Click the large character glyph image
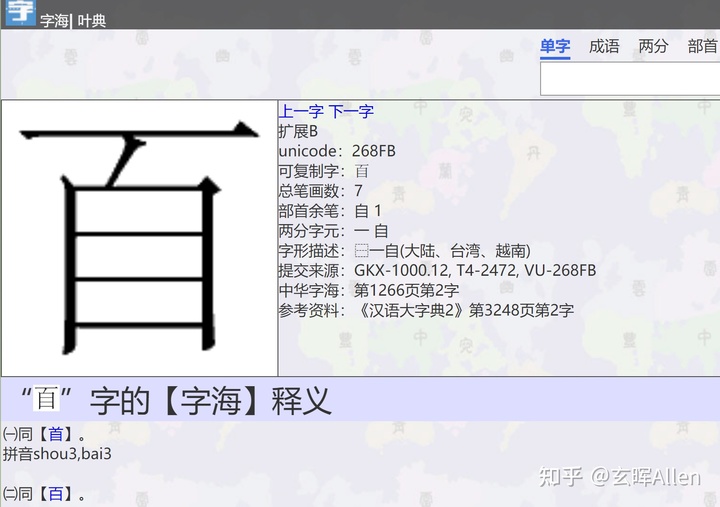This screenshot has height=507, width=720. tap(140, 238)
